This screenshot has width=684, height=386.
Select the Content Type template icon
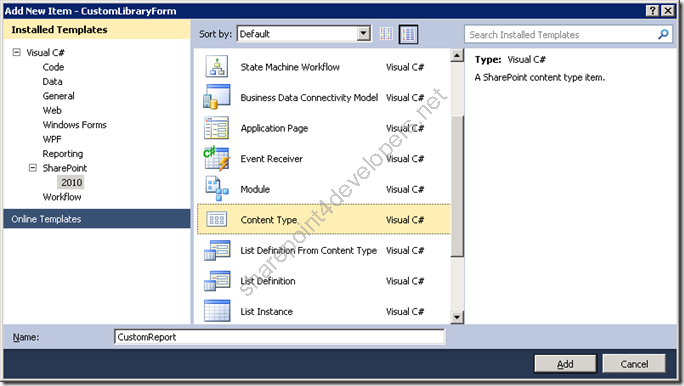(x=217, y=219)
